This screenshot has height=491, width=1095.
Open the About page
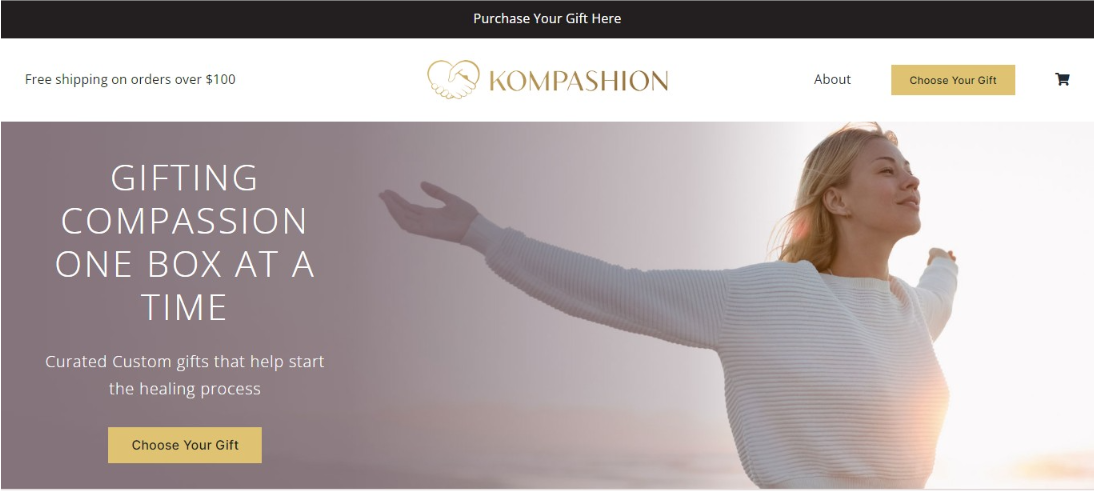(832, 80)
